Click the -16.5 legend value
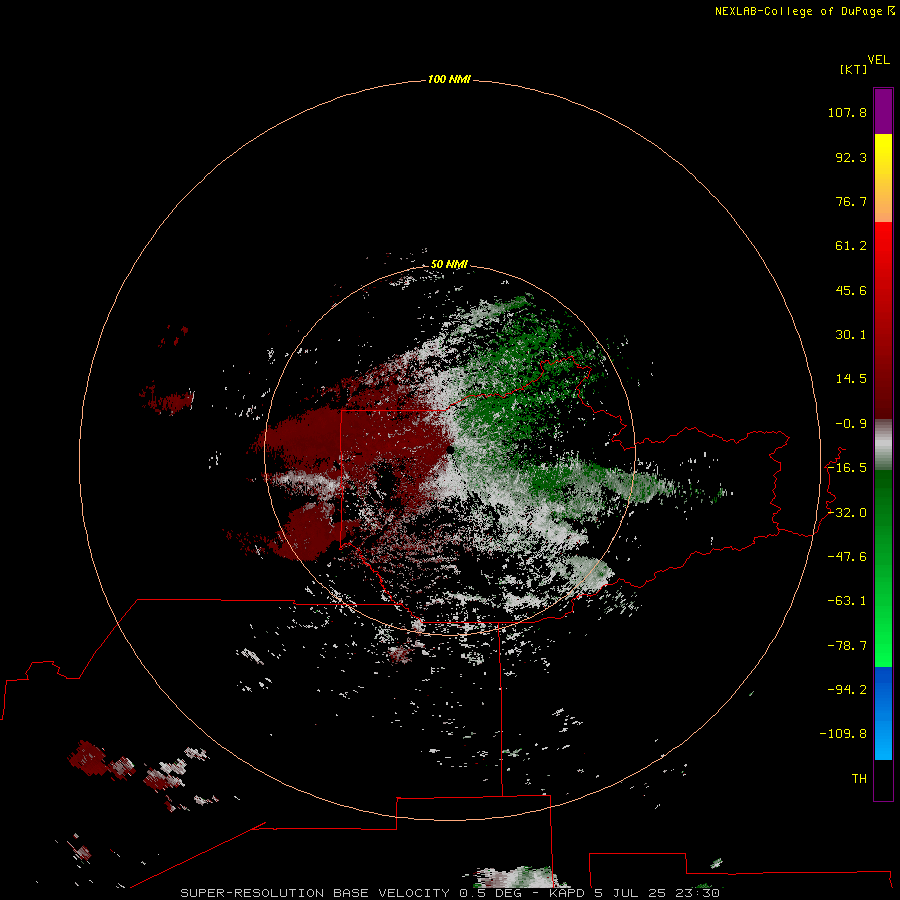The width and height of the screenshot is (900, 900). coord(847,468)
